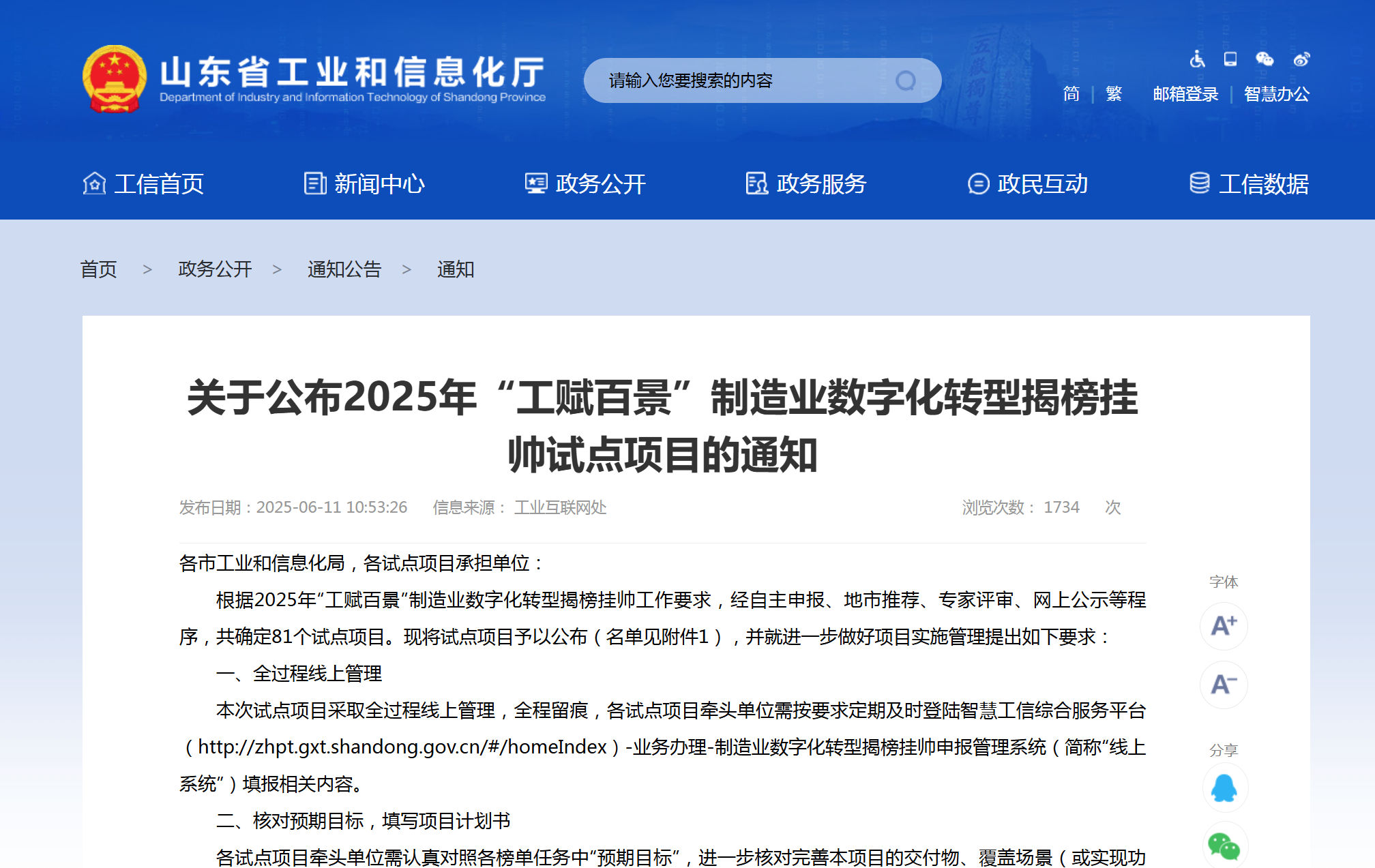Open 邮箱登录 mailbox login link
The height and width of the screenshot is (868, 1375).
point(1185,93)
